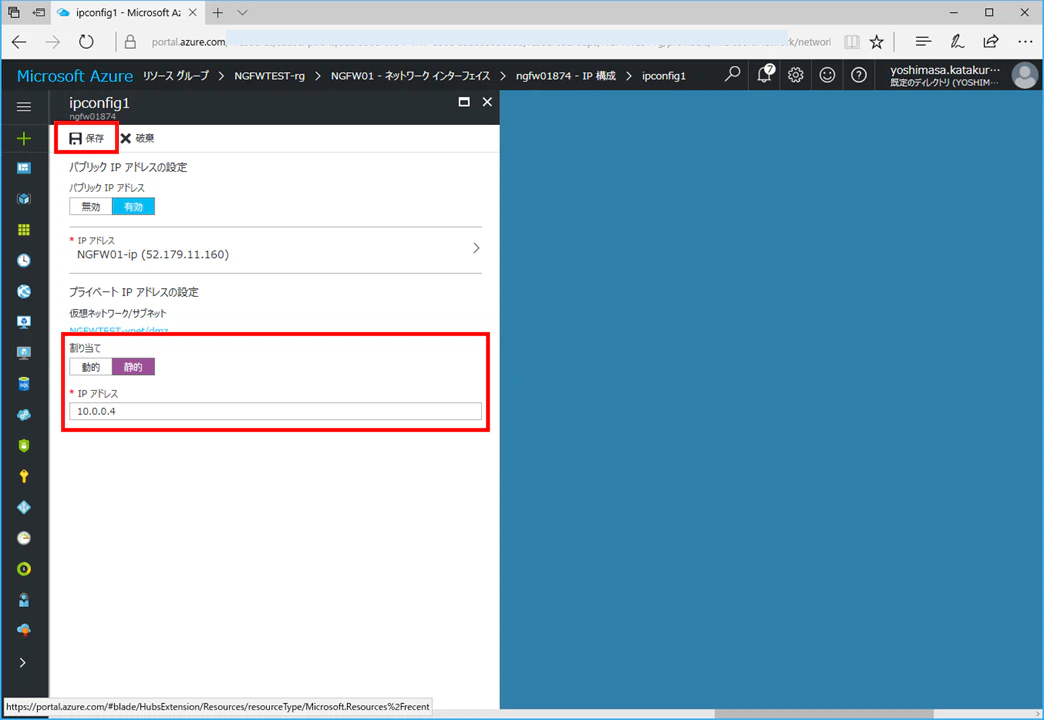
Task: Open the cube Resource groups sidebar icon
Action: [x=24, y=198]
